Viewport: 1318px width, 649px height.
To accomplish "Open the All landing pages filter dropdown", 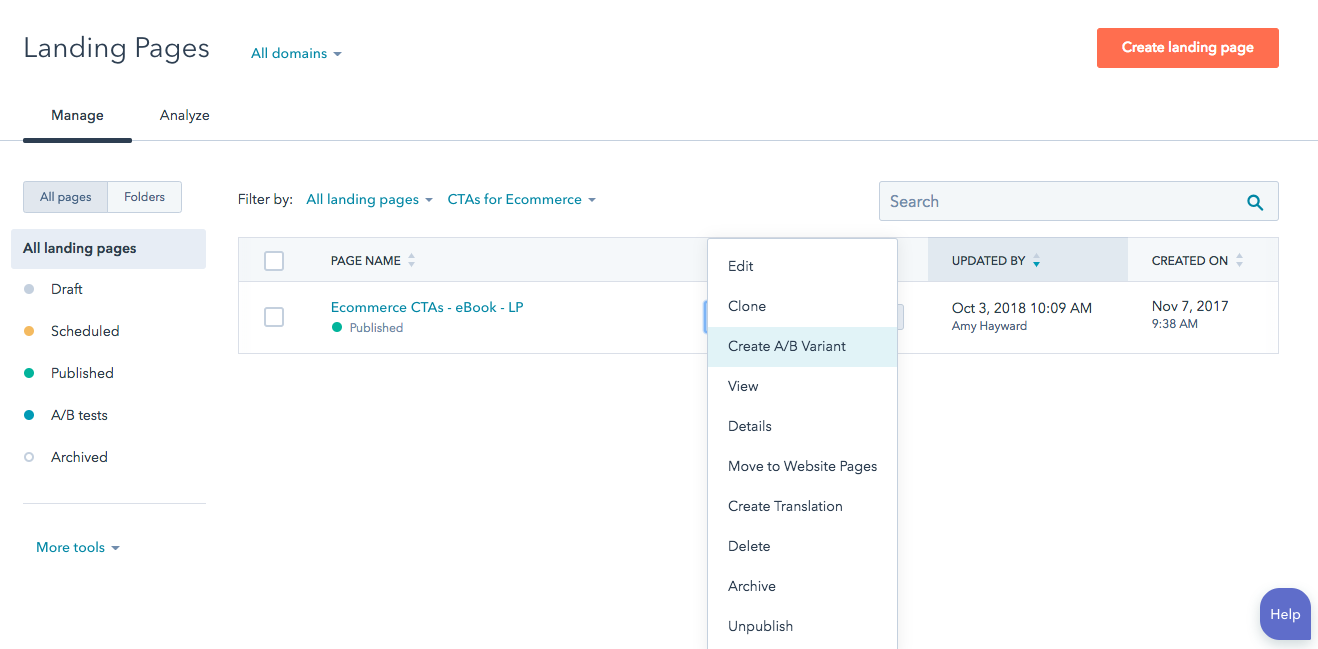I will point(369,199).
